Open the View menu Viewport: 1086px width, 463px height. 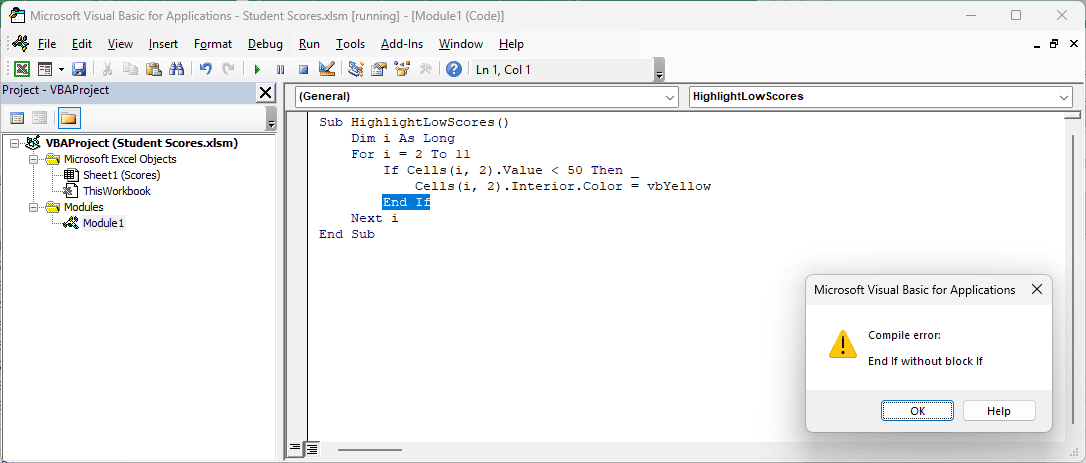[x=121, y=44]
